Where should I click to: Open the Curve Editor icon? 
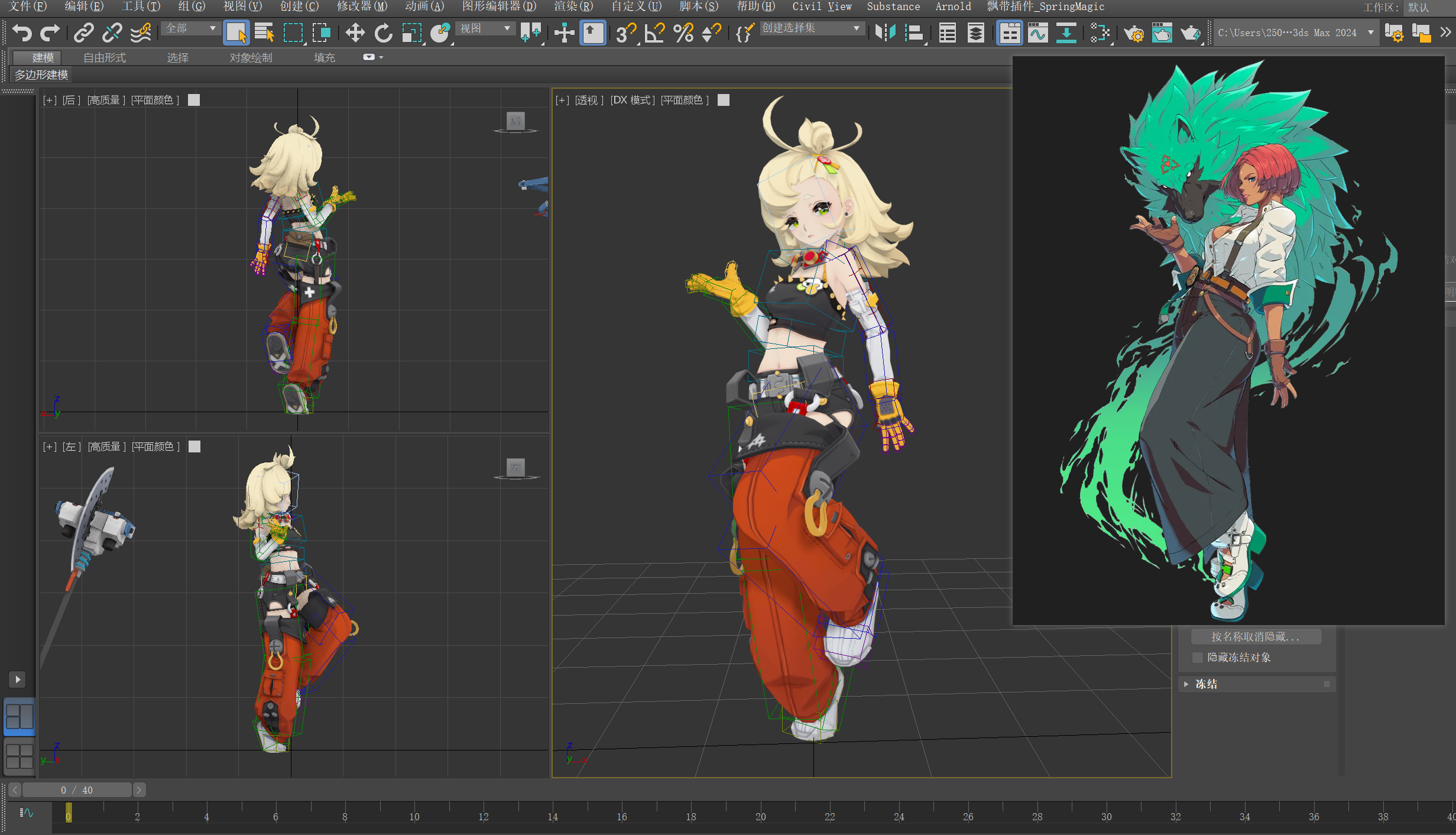pos(1038,33)
